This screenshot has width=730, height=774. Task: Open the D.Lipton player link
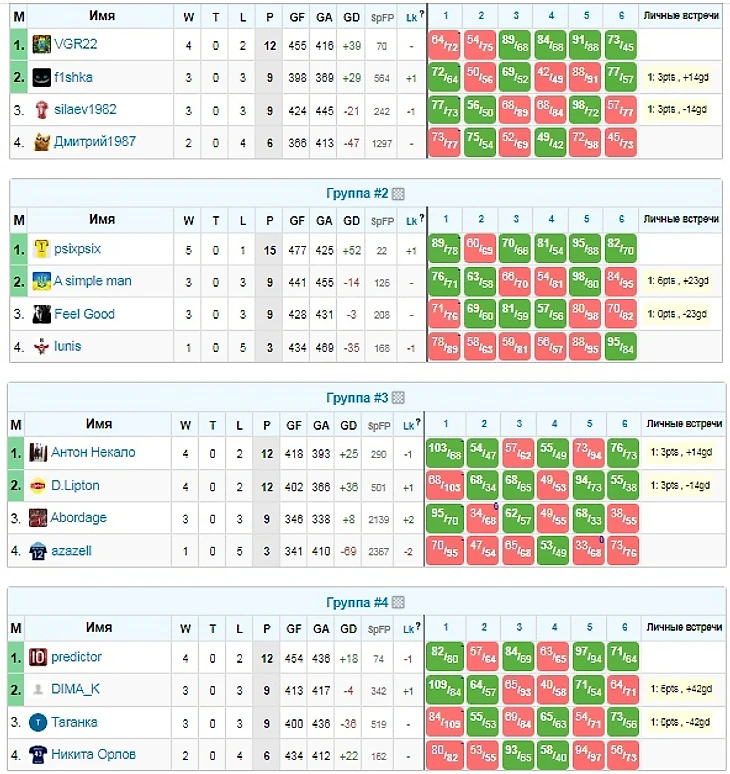(75, 485)
